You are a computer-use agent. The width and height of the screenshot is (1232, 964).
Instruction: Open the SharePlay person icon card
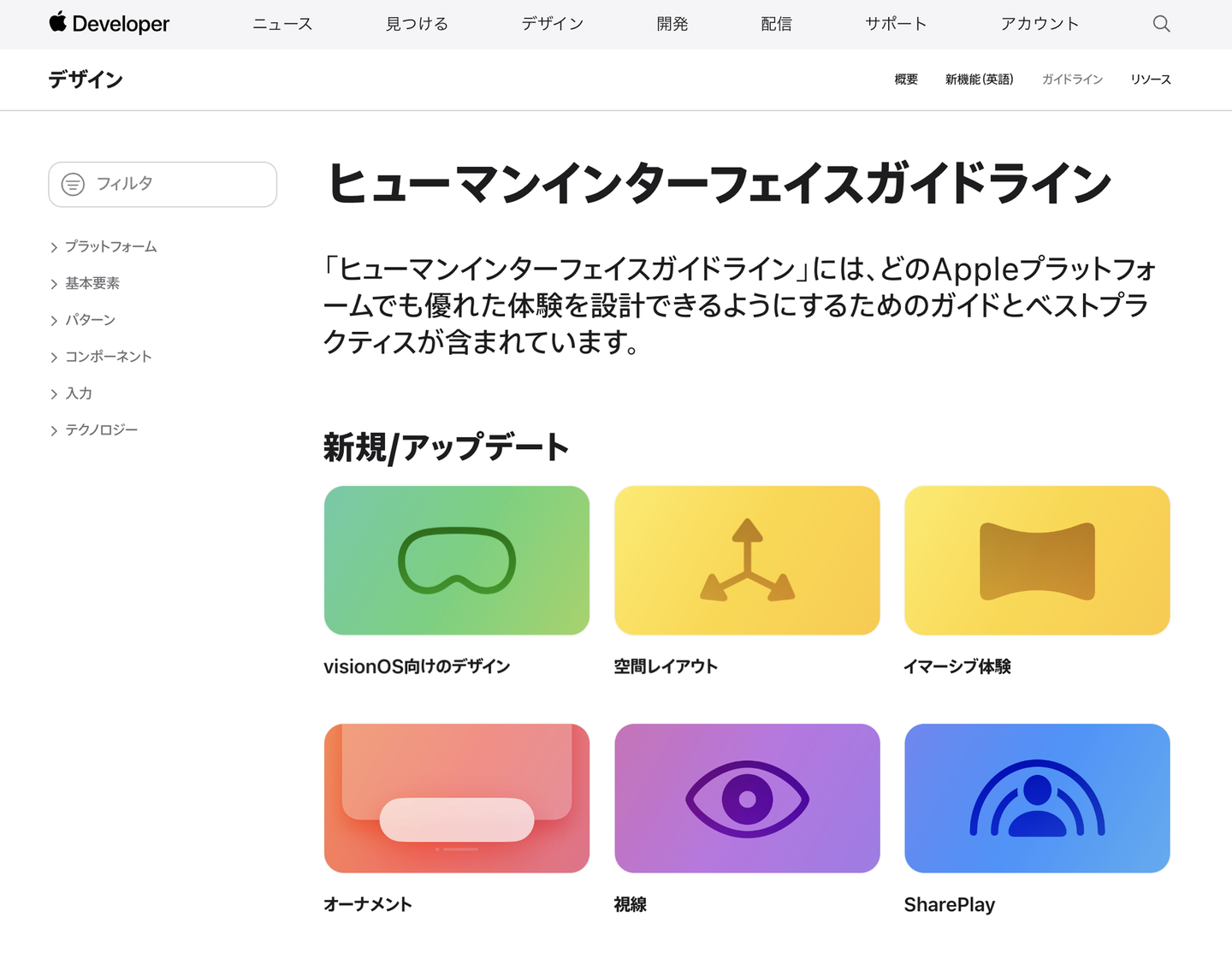pyautogui.click(x=1037, y=798)
